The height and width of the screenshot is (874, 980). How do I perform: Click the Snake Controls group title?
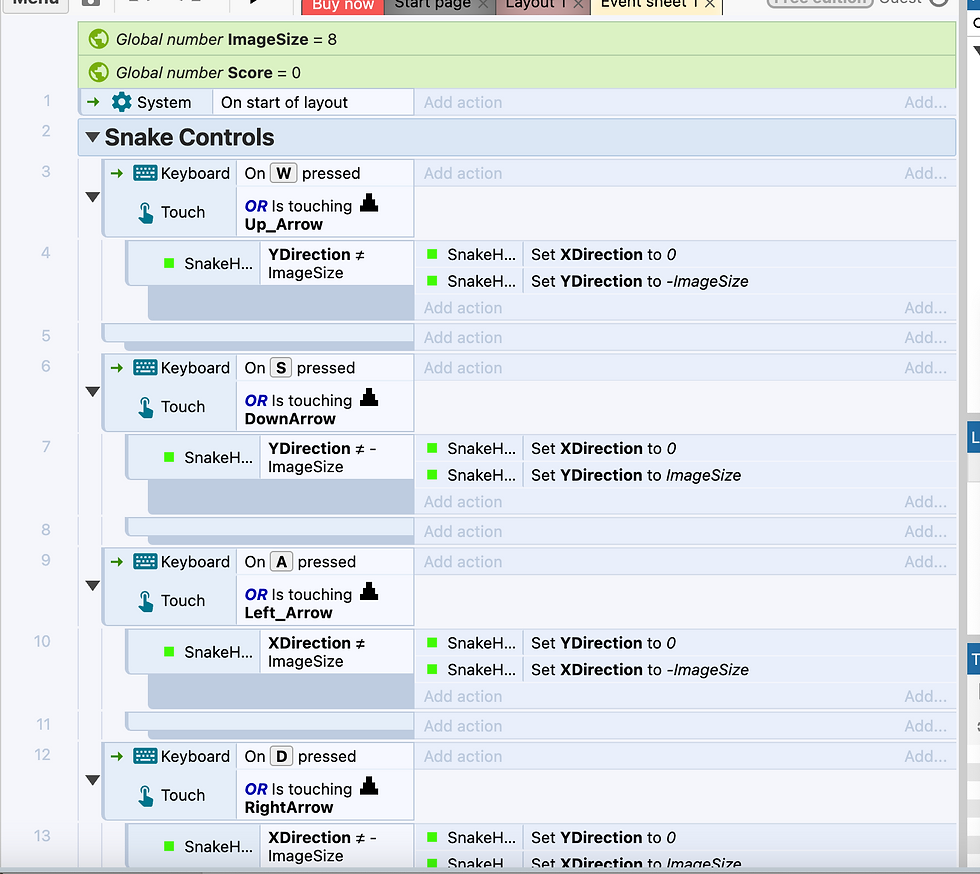189,137
